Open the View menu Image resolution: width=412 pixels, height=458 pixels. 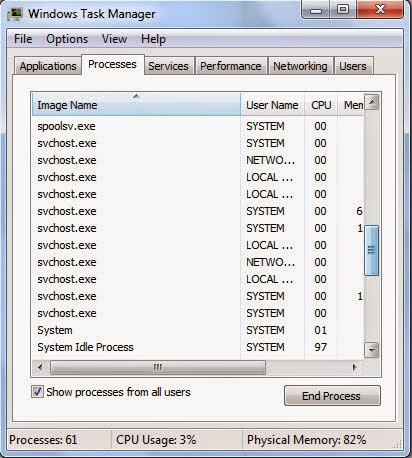click(x=114, y=39)
